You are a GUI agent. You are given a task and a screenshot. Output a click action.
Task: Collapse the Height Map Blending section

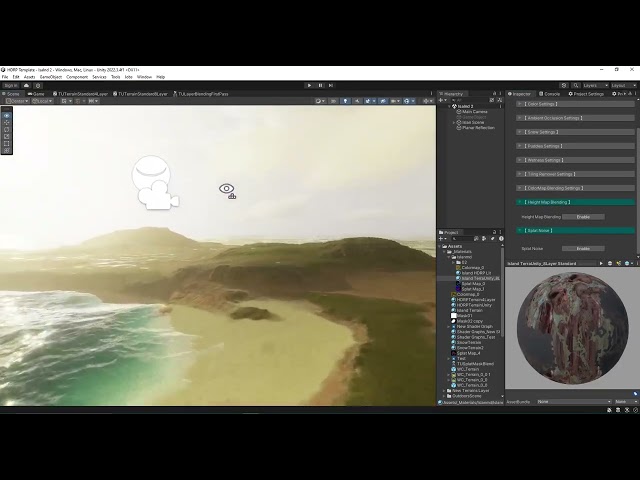tap(575, 202)
